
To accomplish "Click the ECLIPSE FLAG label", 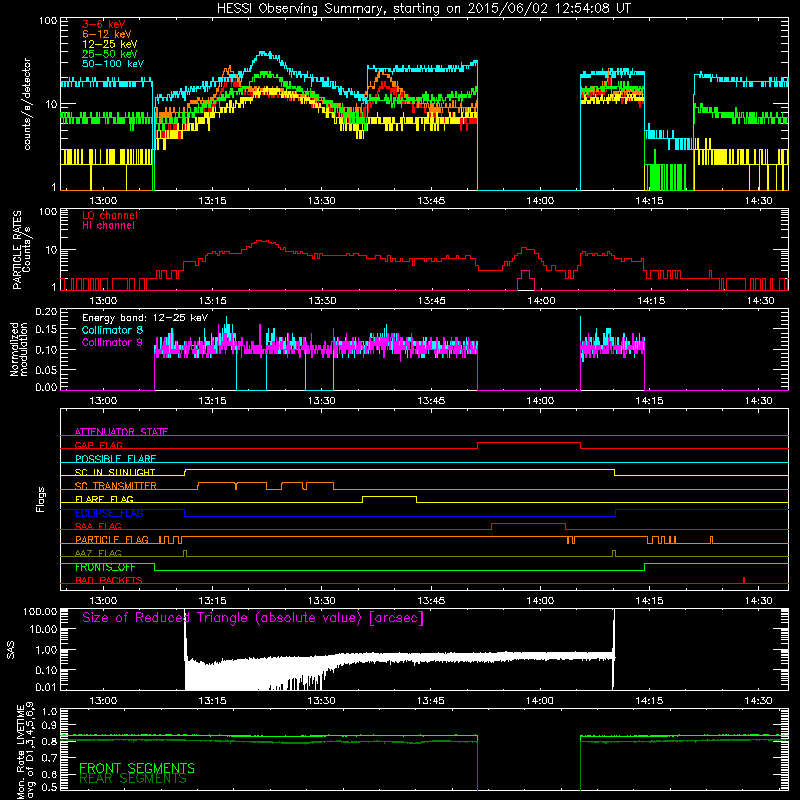I will pyautogui.click(x=109, y=513).
